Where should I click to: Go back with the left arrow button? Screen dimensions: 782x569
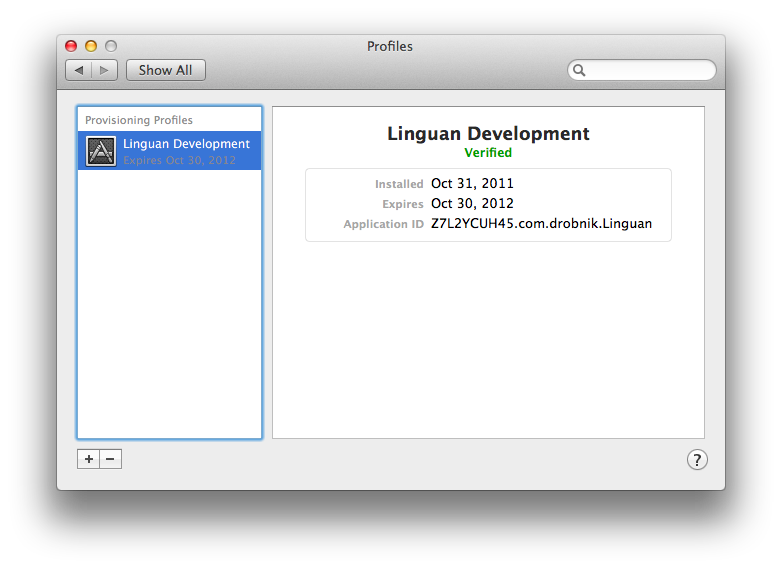coord(79,70)
